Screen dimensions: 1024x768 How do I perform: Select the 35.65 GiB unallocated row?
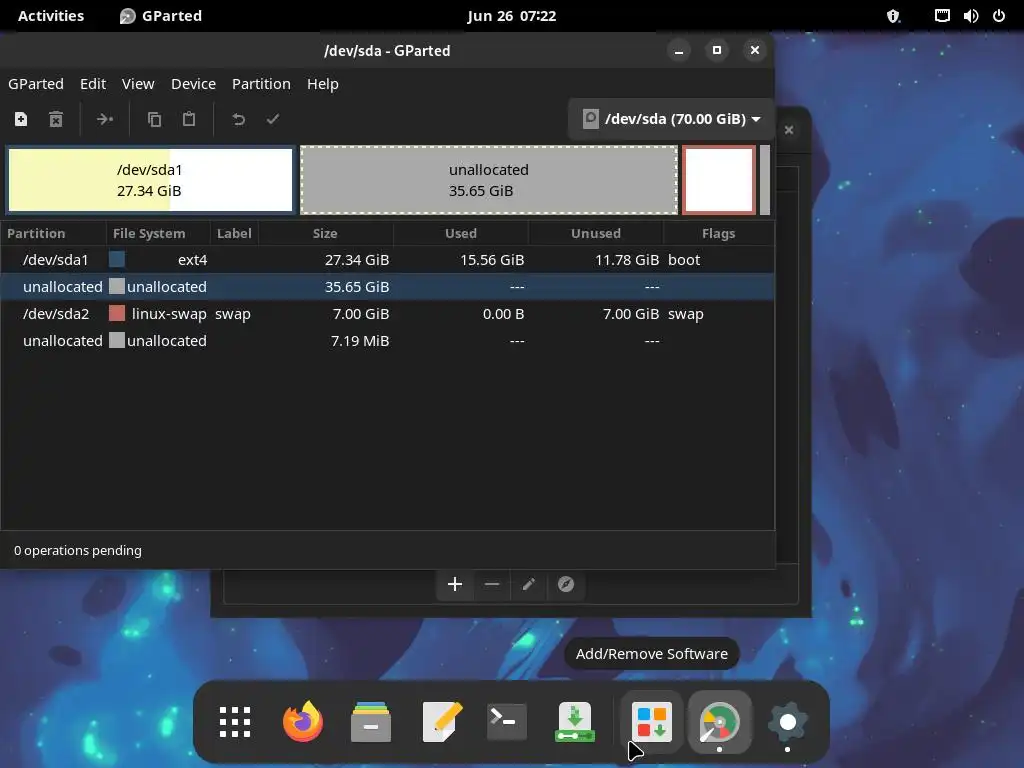point(387,287)
